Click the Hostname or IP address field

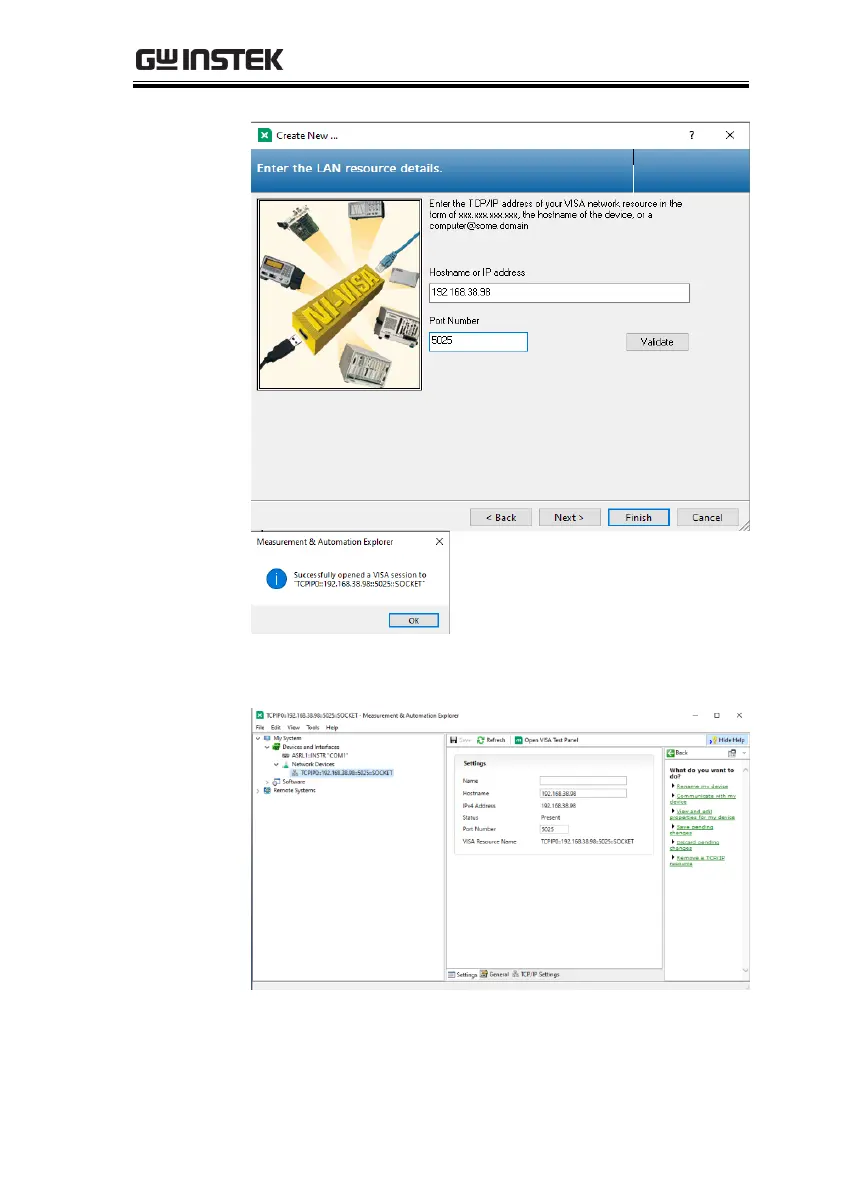coord(559,293)
